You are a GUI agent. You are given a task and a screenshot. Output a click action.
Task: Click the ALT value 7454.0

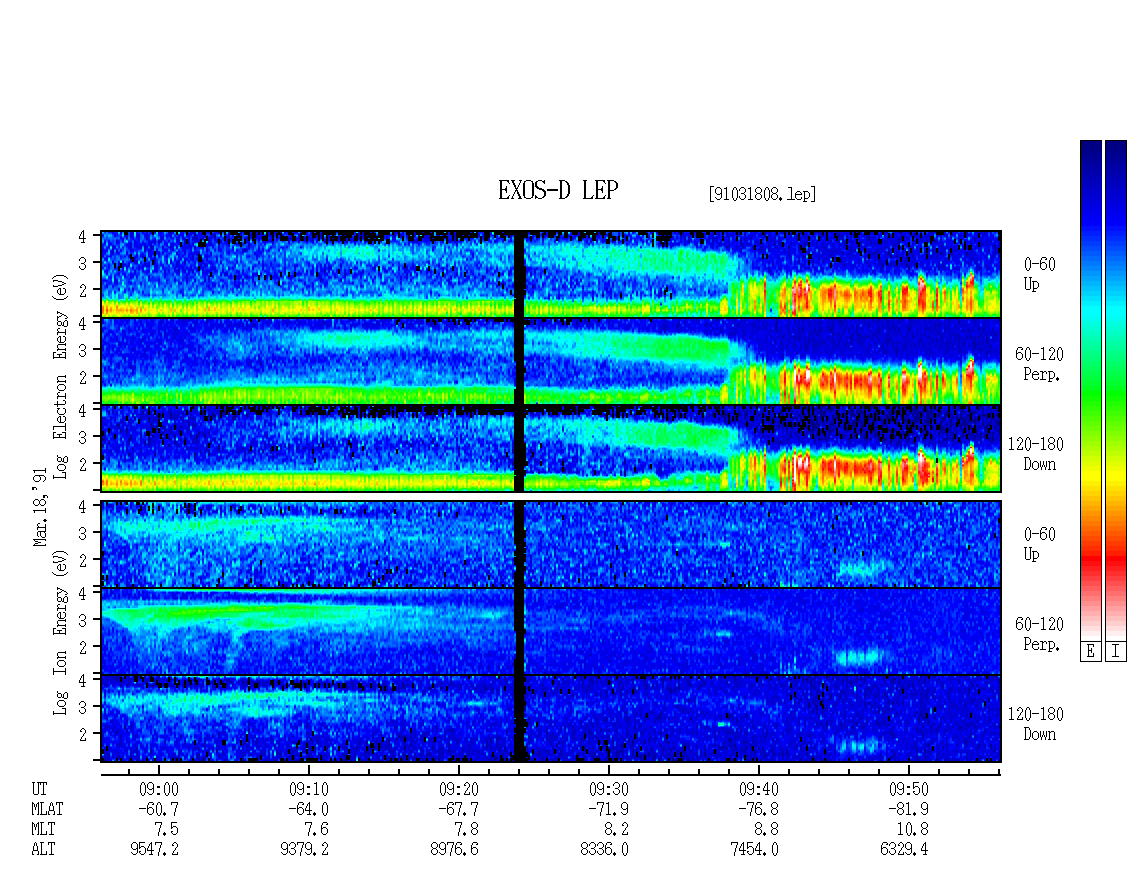pos(754,849)
